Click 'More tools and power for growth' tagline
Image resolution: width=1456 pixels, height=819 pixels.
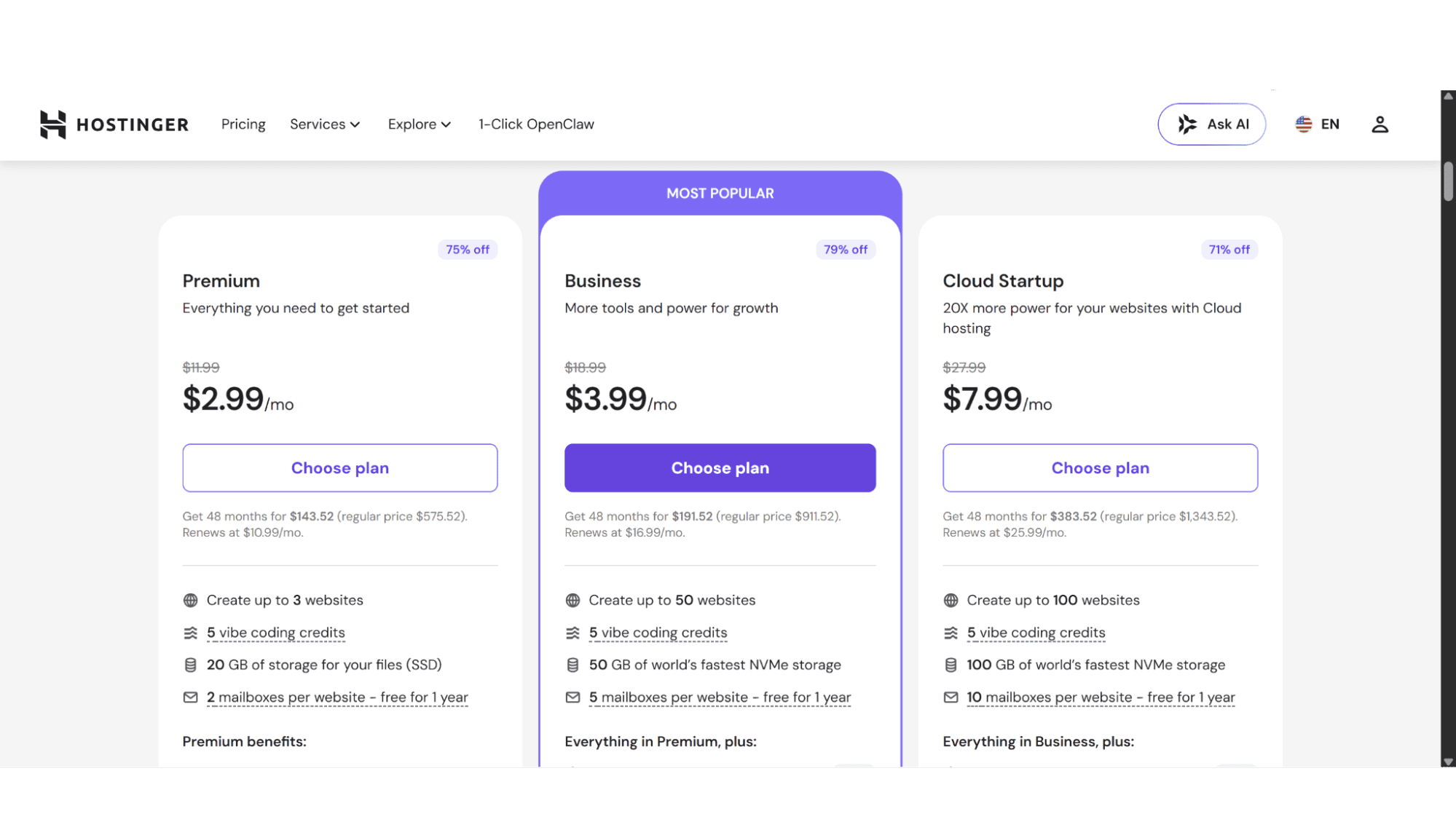click(672, 309)
